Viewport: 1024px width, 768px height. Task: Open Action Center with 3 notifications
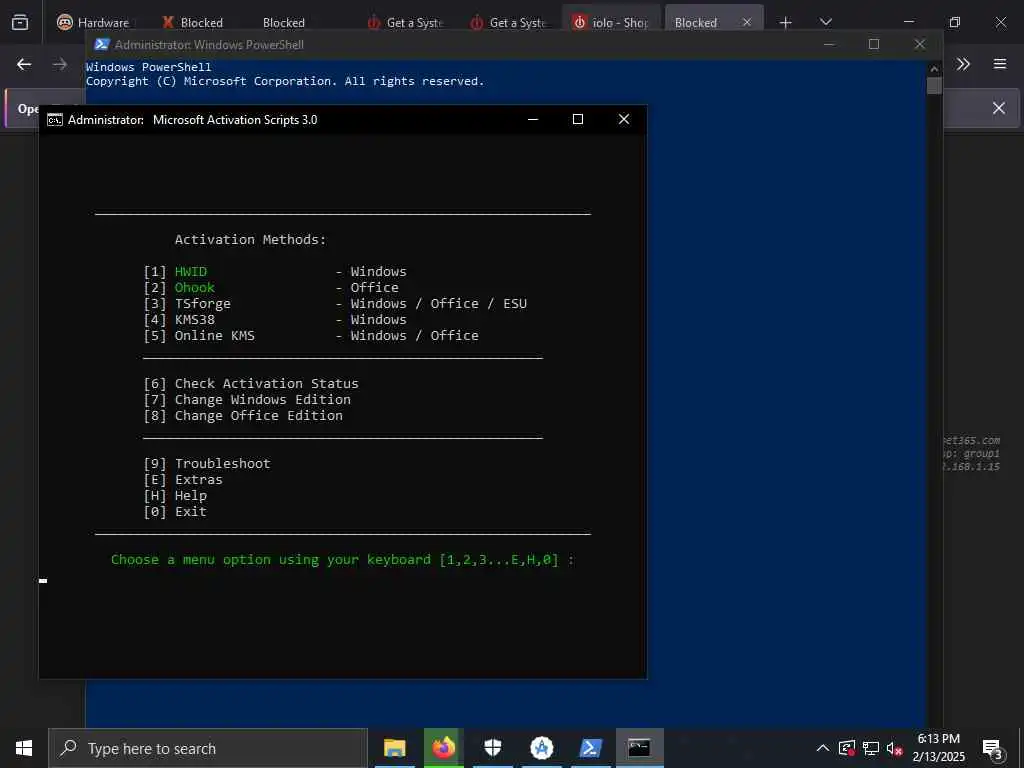993,748
